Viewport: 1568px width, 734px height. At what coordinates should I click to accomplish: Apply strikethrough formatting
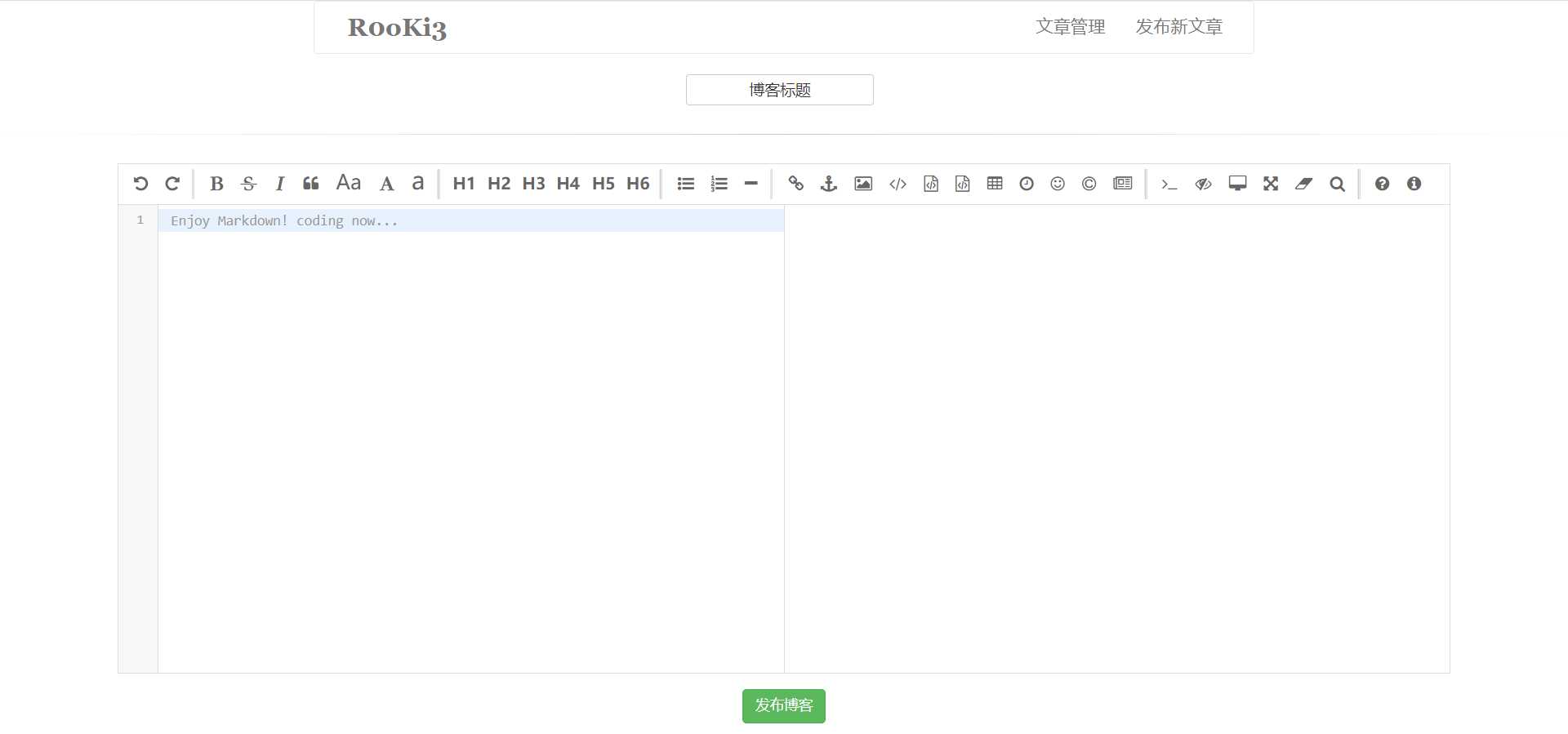tap(249, 184)
